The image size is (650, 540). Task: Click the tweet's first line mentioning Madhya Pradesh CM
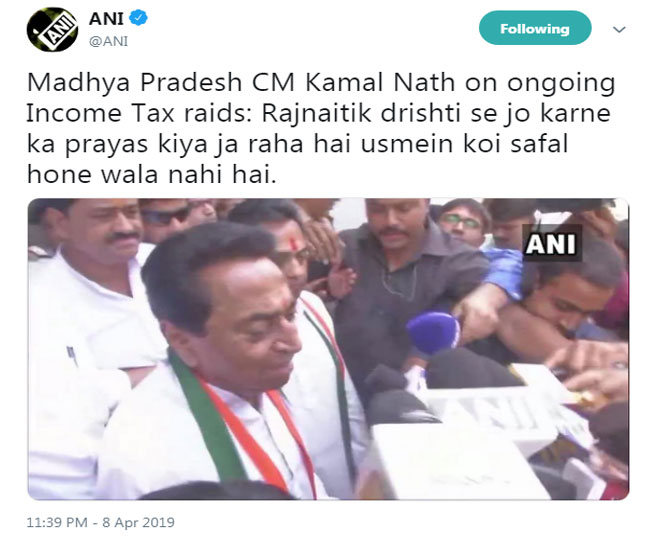coord(321,82)
